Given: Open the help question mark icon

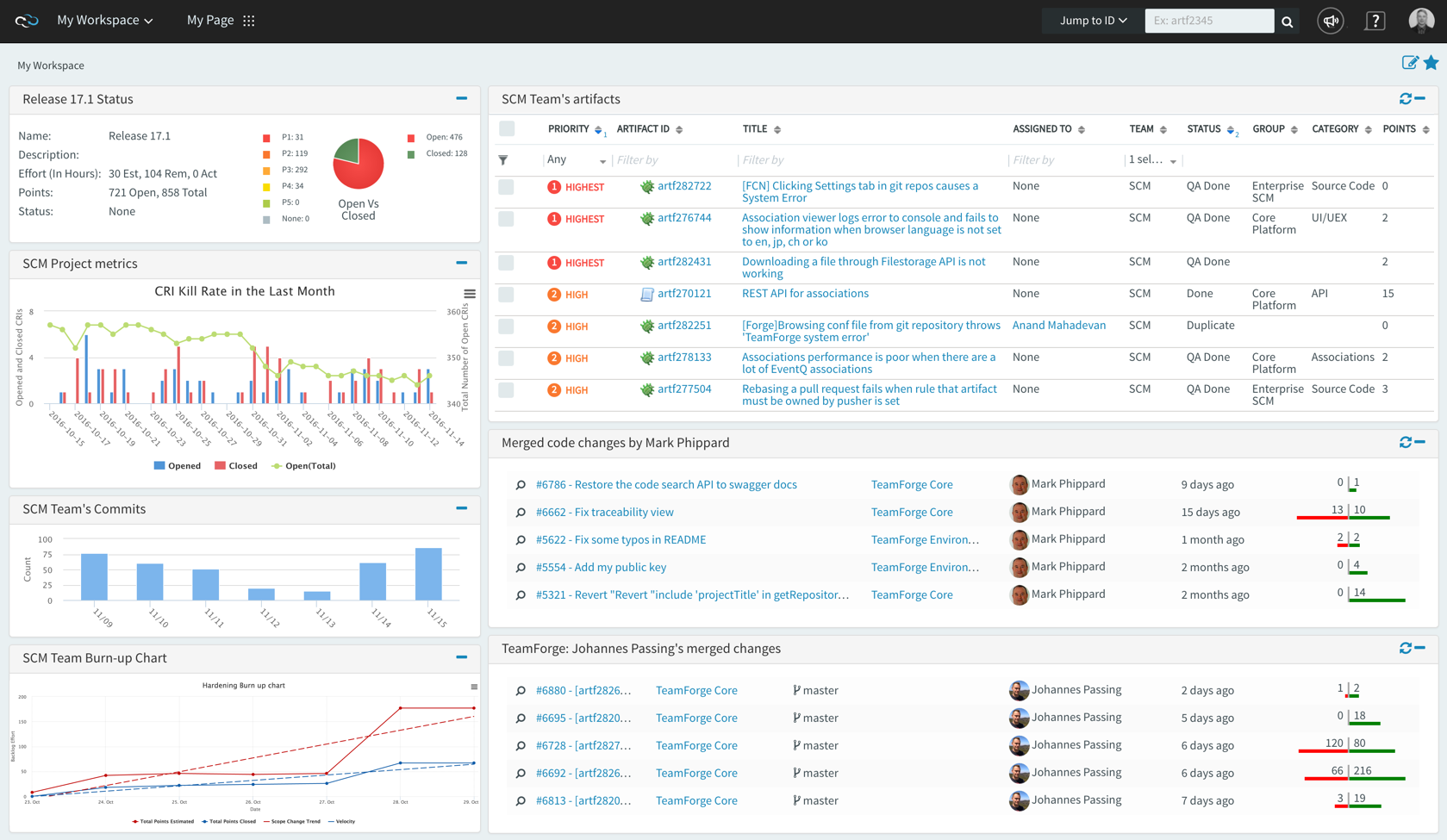Looking at the screenshot, I should pos(1375,21).
